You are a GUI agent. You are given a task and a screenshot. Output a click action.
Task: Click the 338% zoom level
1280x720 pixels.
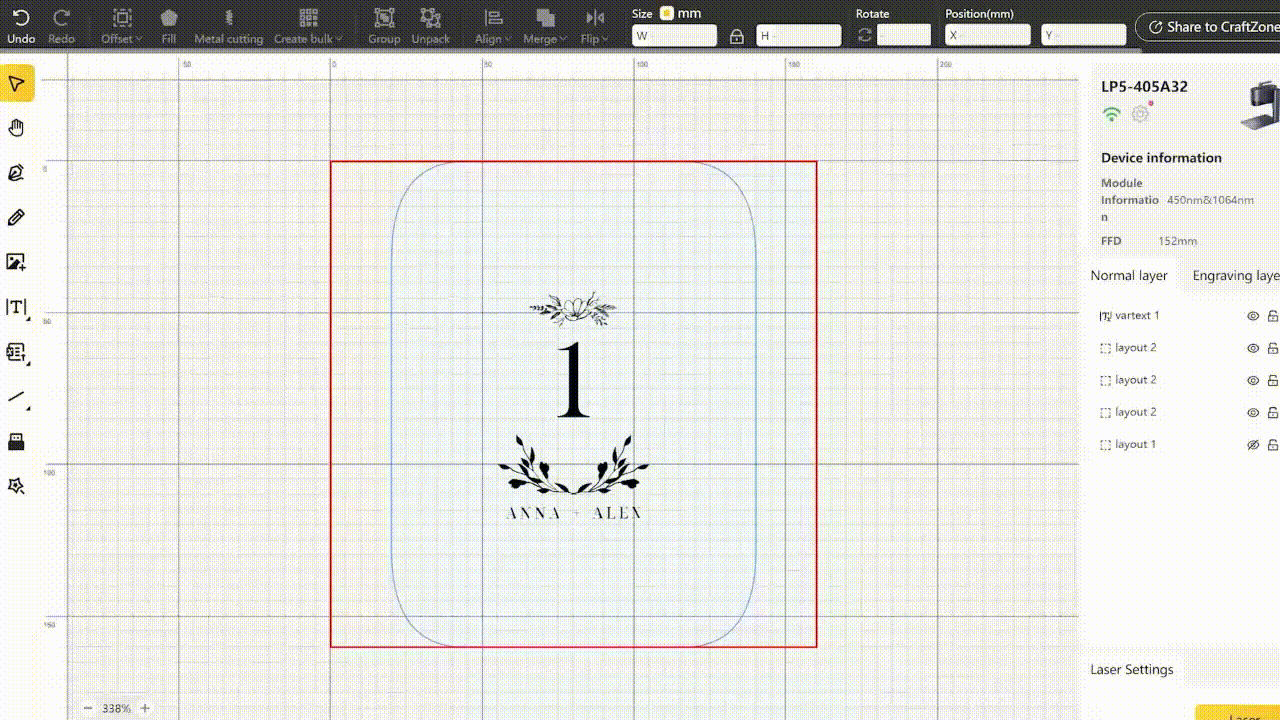[x=116, y=708]
